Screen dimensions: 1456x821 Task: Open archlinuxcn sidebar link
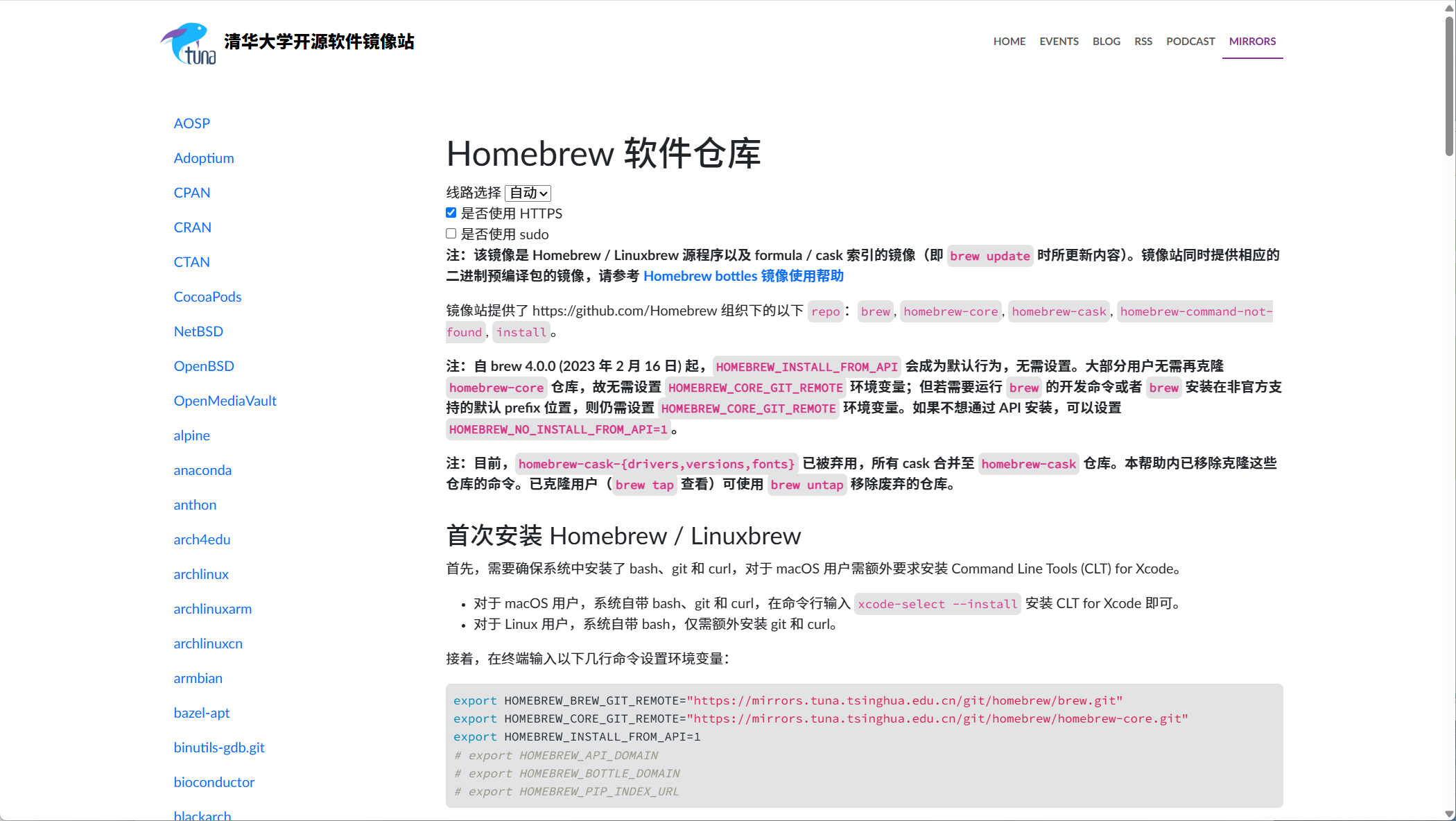point(208,643)
